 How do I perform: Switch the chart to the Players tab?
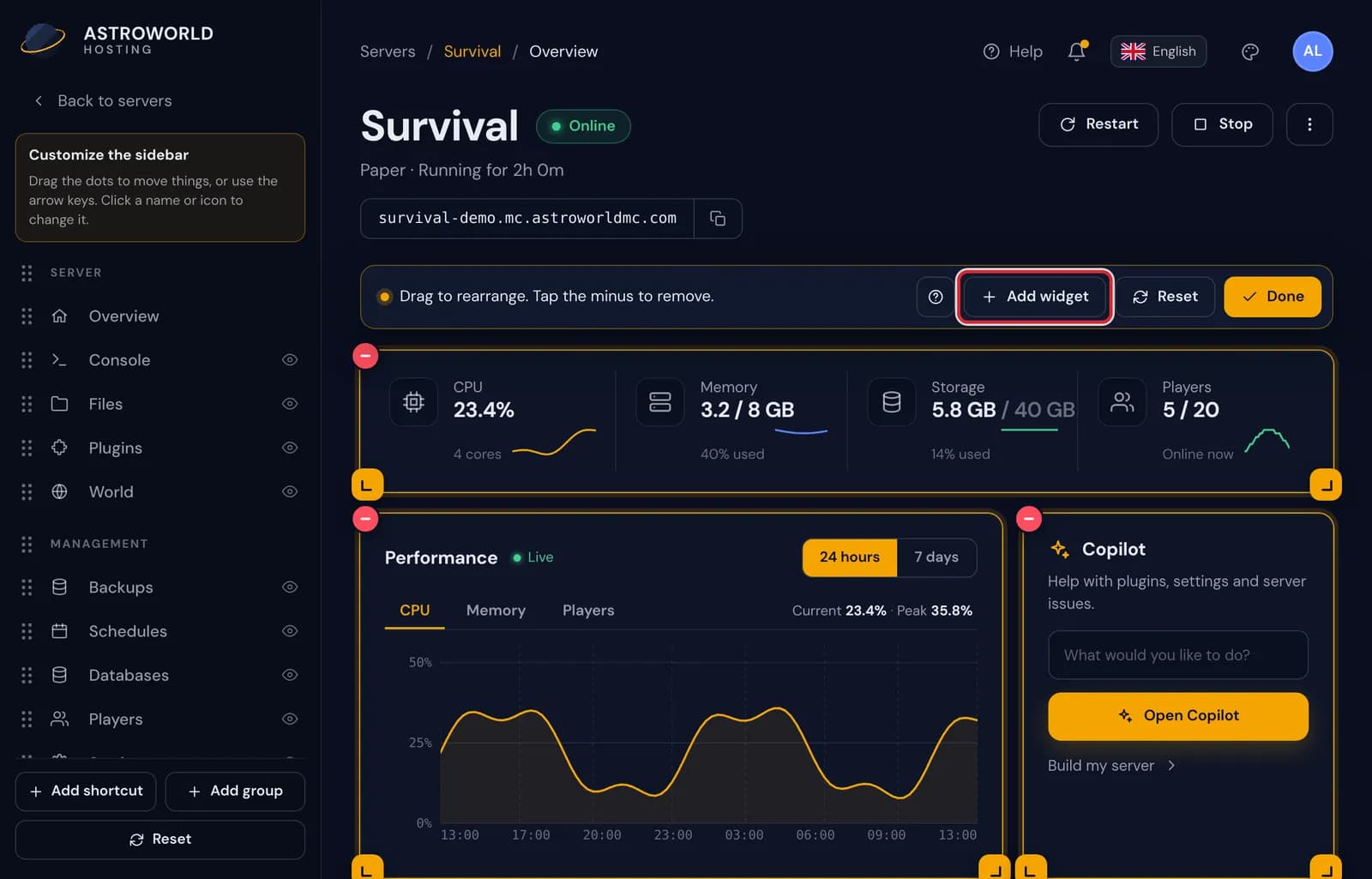[588, 611]
